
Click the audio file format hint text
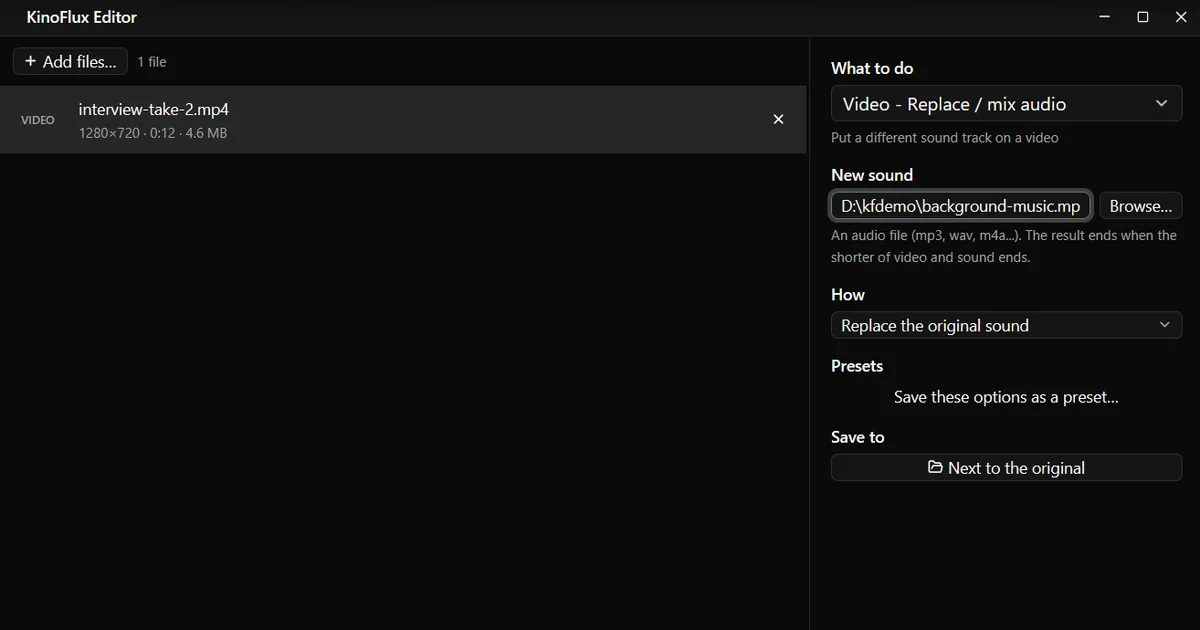point(1004,246)
